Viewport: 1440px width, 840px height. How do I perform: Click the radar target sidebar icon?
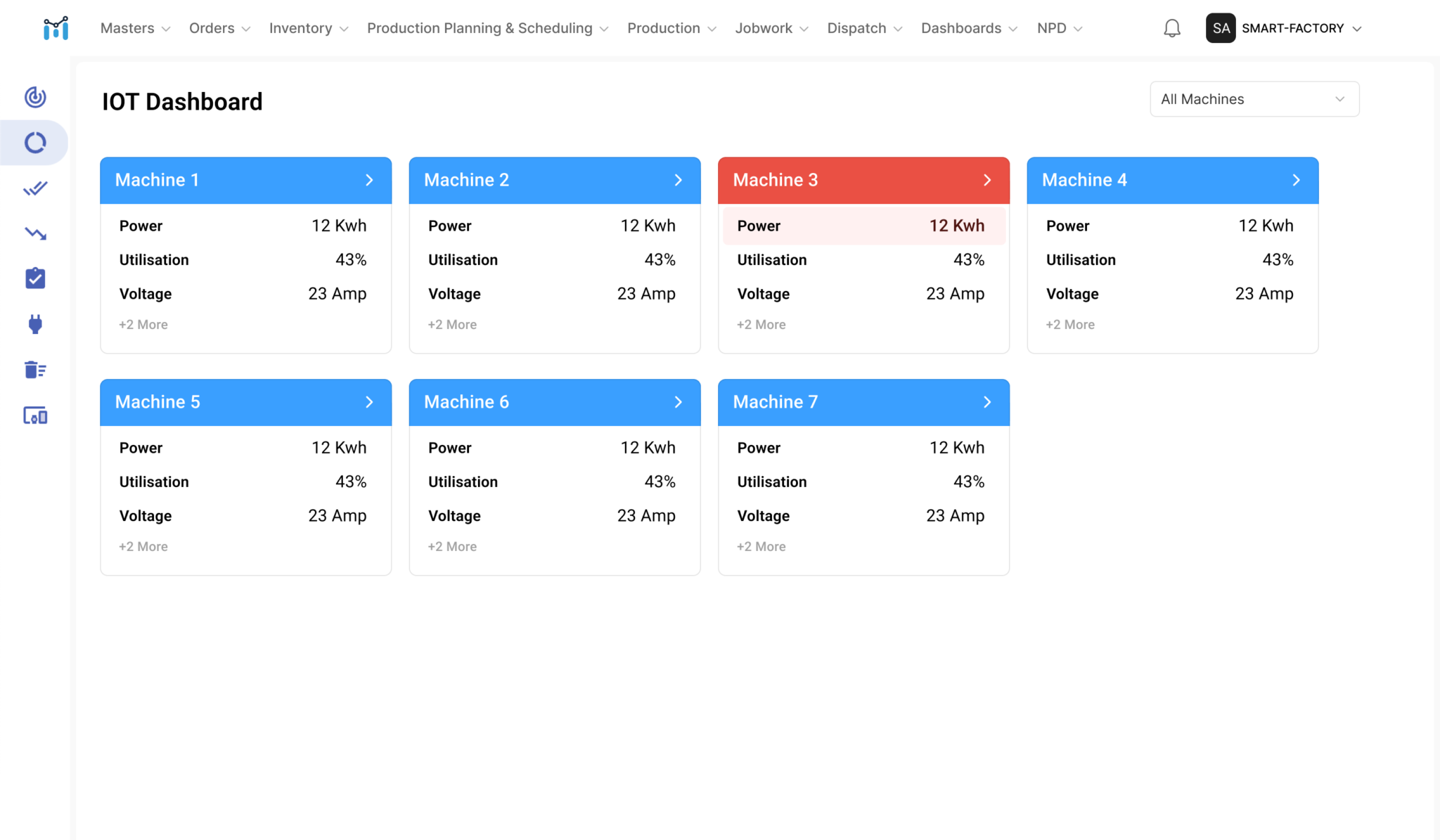pyautogui.click(x=35, y=97)
